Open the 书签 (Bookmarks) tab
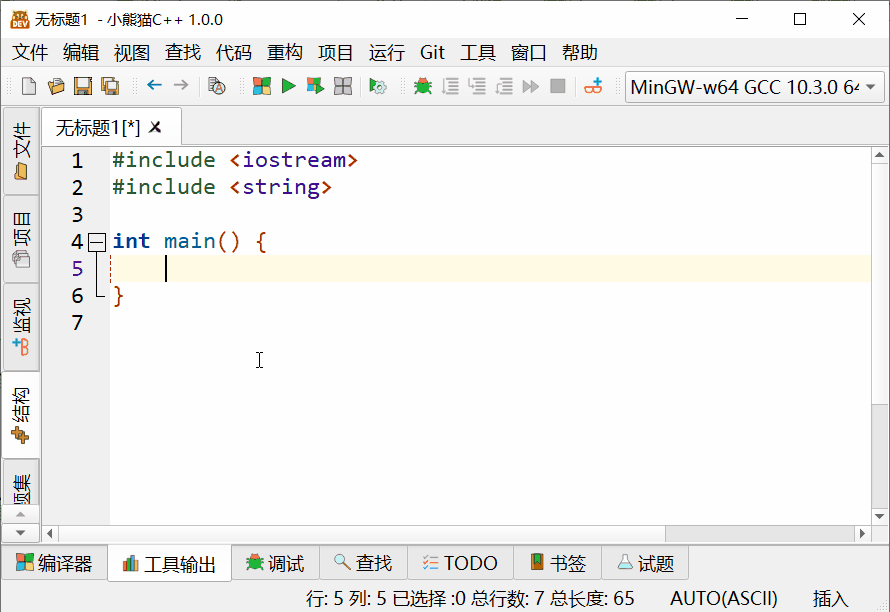Viewport: 890px width, 612px height. coord(557,564)
